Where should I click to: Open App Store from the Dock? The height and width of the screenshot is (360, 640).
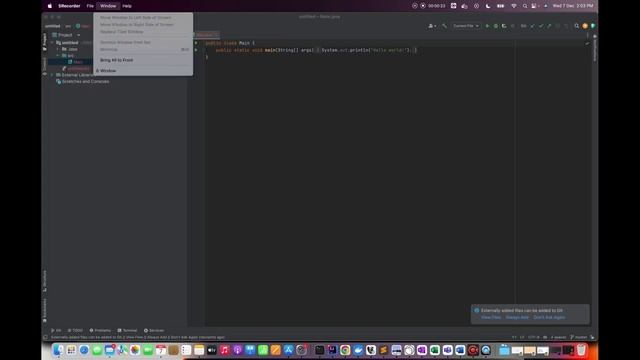(289, 350)
